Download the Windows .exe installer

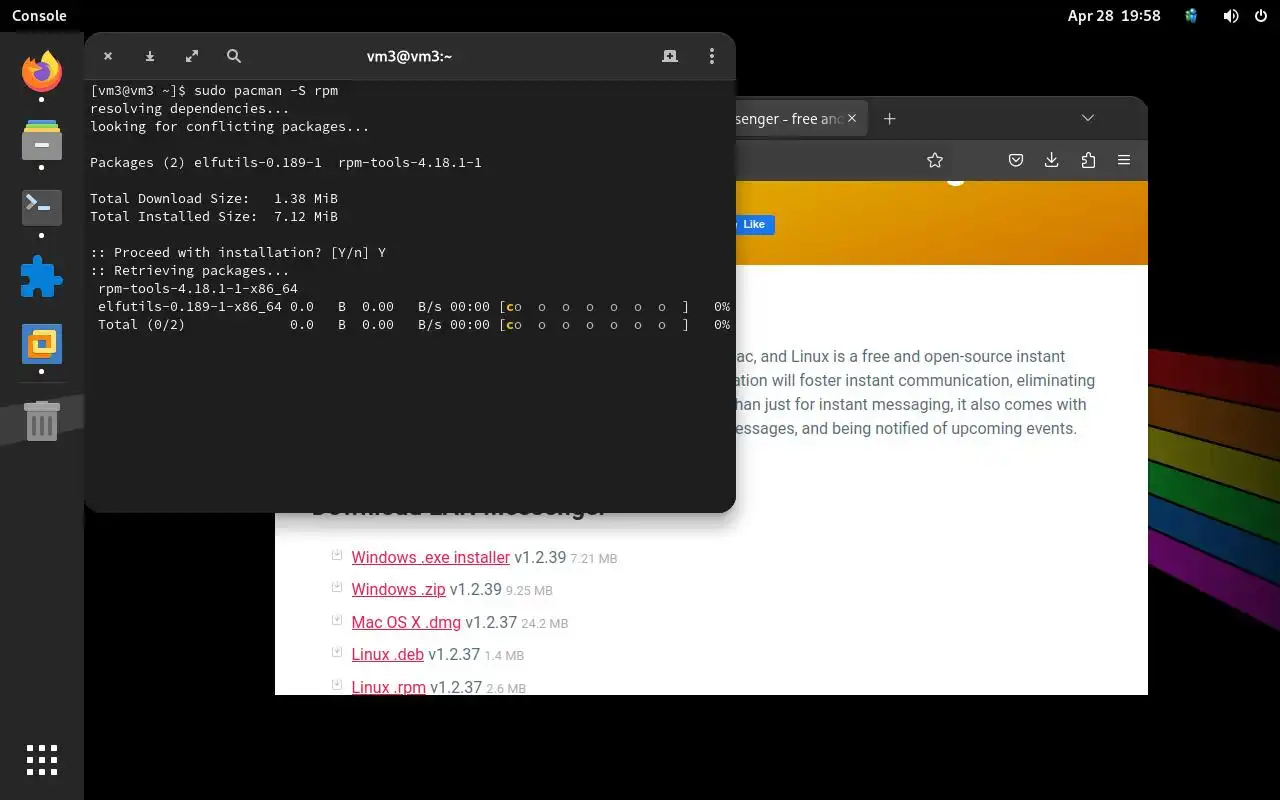[x=430, y=557]
